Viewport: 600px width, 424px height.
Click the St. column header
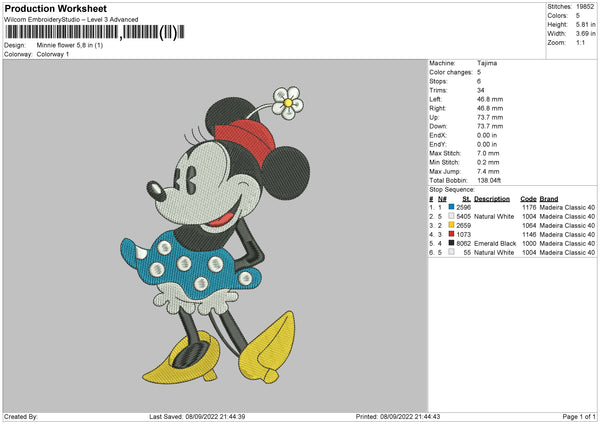[466, 198]
